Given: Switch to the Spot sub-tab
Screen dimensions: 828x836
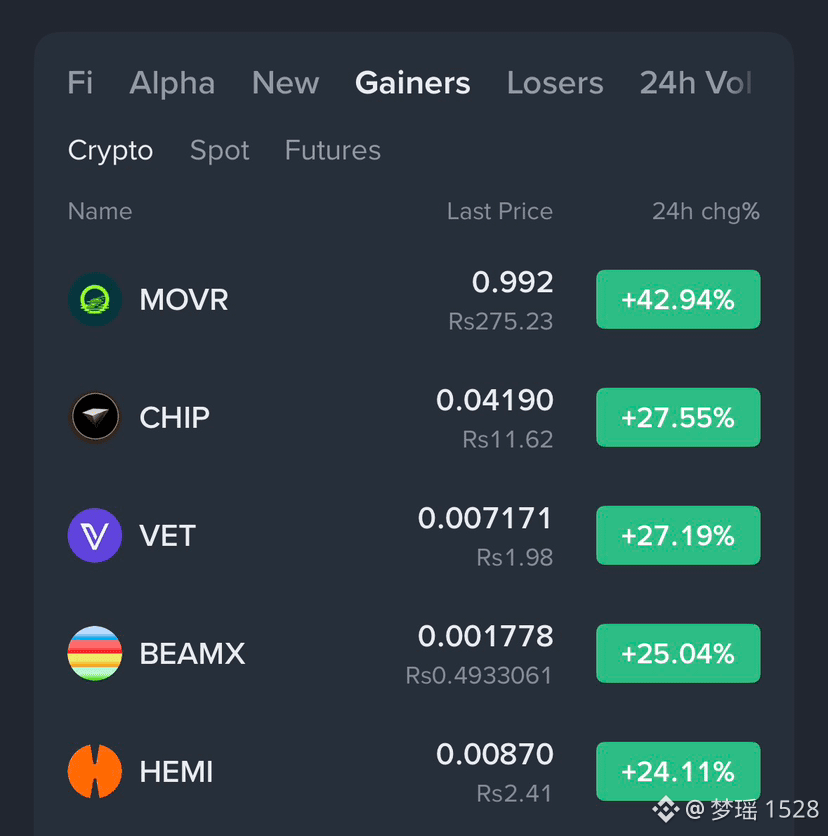Looking at the screenshot, I should point(220,151).
